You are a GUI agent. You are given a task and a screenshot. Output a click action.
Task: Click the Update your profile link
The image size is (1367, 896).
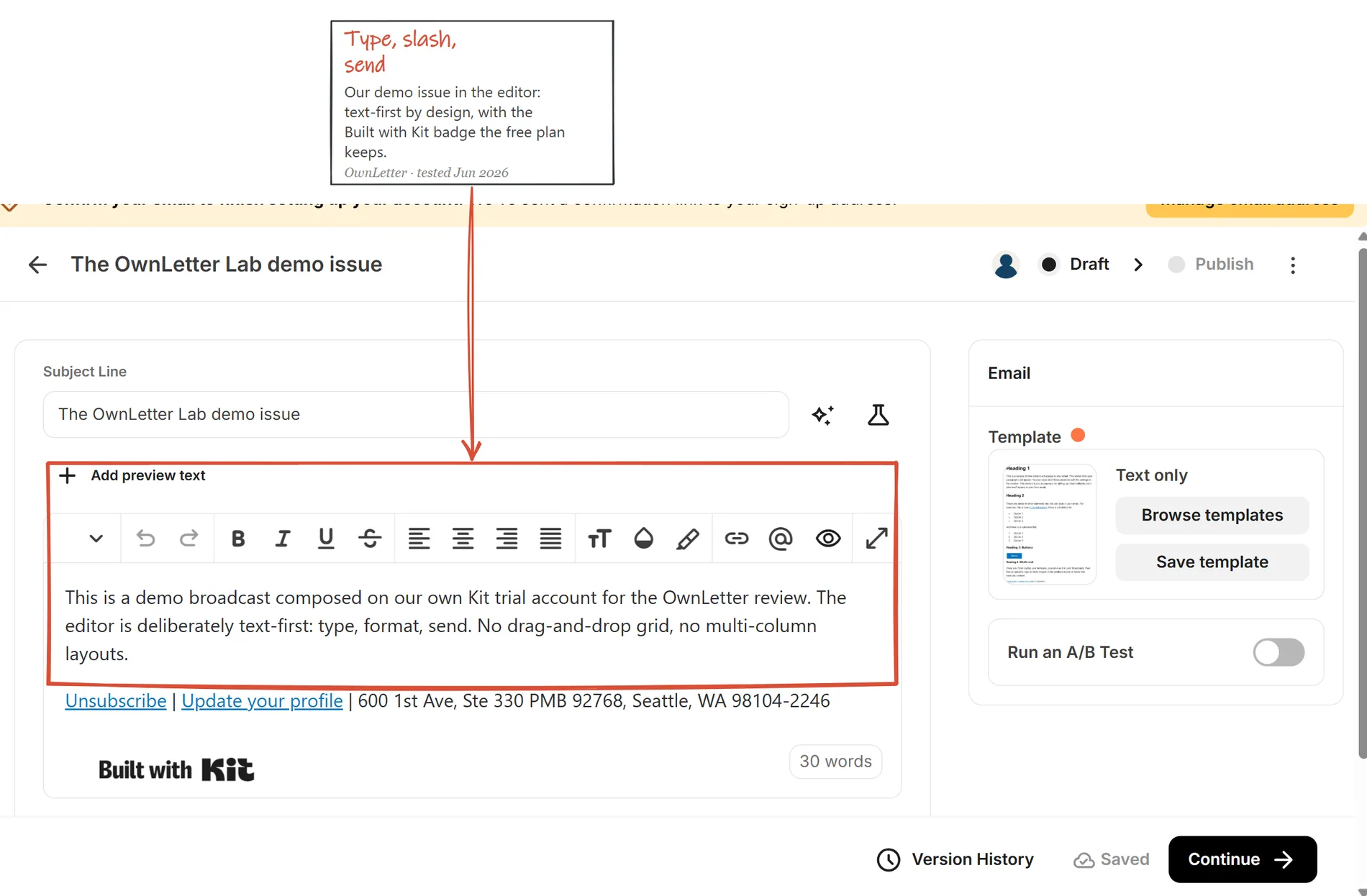tap(262, 701)
